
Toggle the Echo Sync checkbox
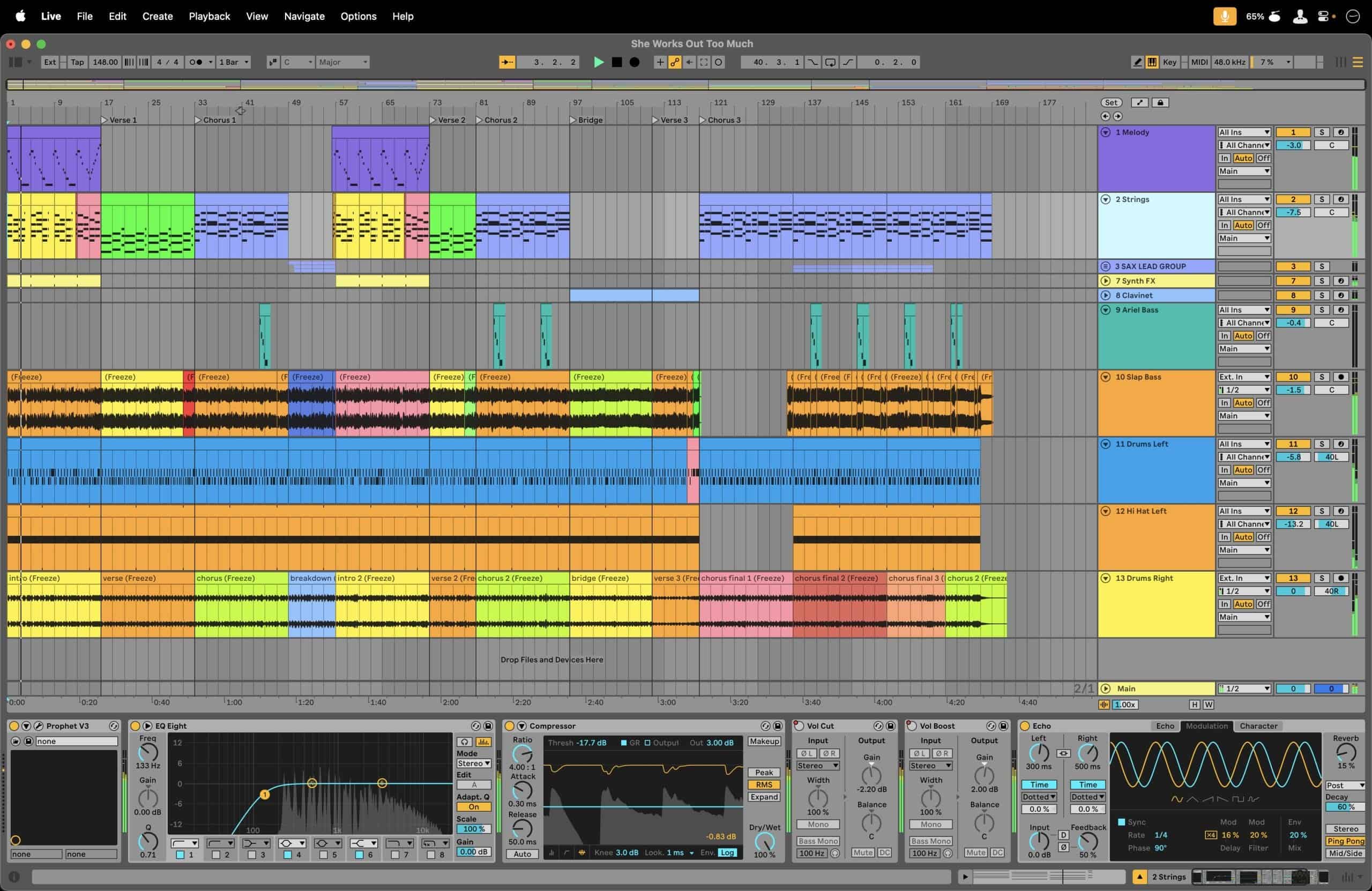click(1121, 822)
